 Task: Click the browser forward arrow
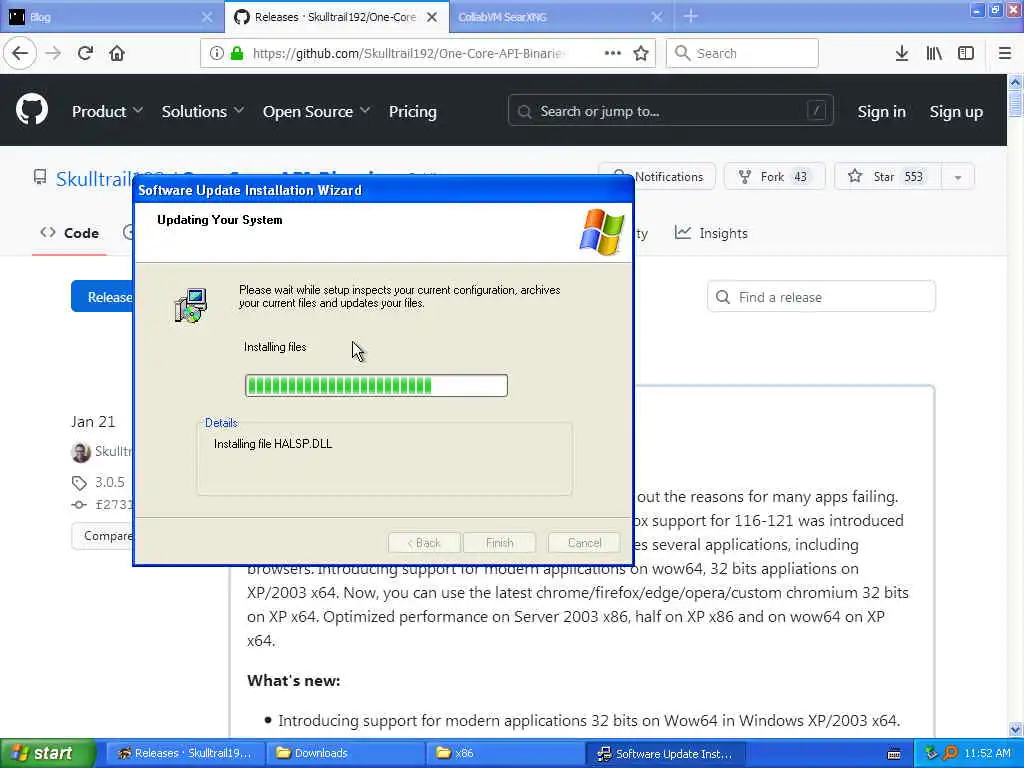[x=53, y=54]
